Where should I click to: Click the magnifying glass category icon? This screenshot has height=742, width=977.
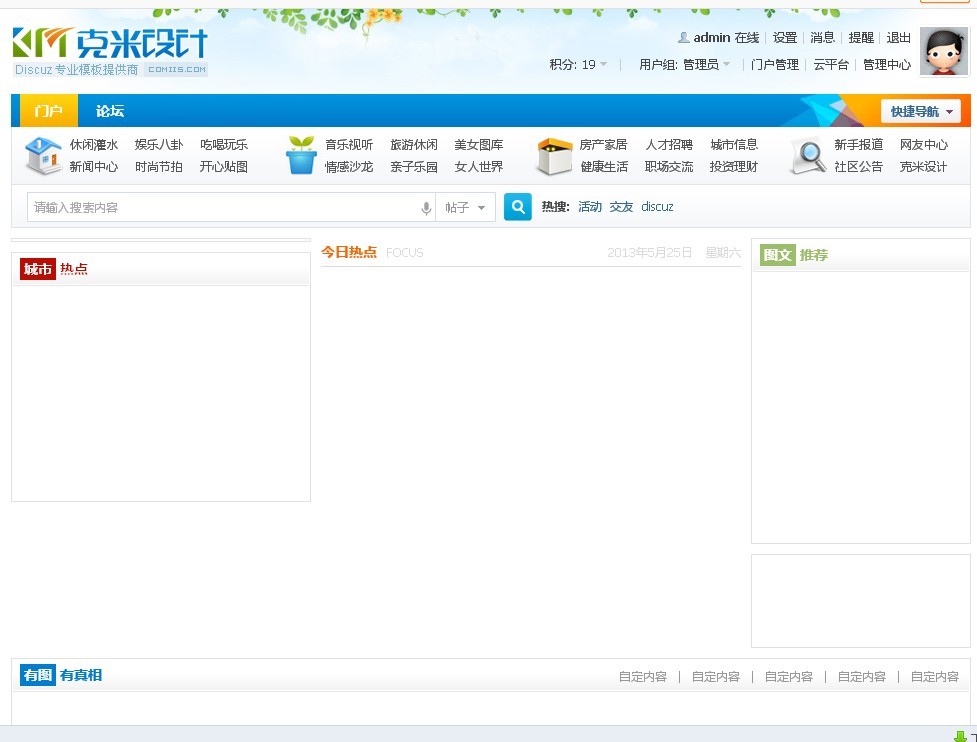pyautogui.click(x=807, y=156)
